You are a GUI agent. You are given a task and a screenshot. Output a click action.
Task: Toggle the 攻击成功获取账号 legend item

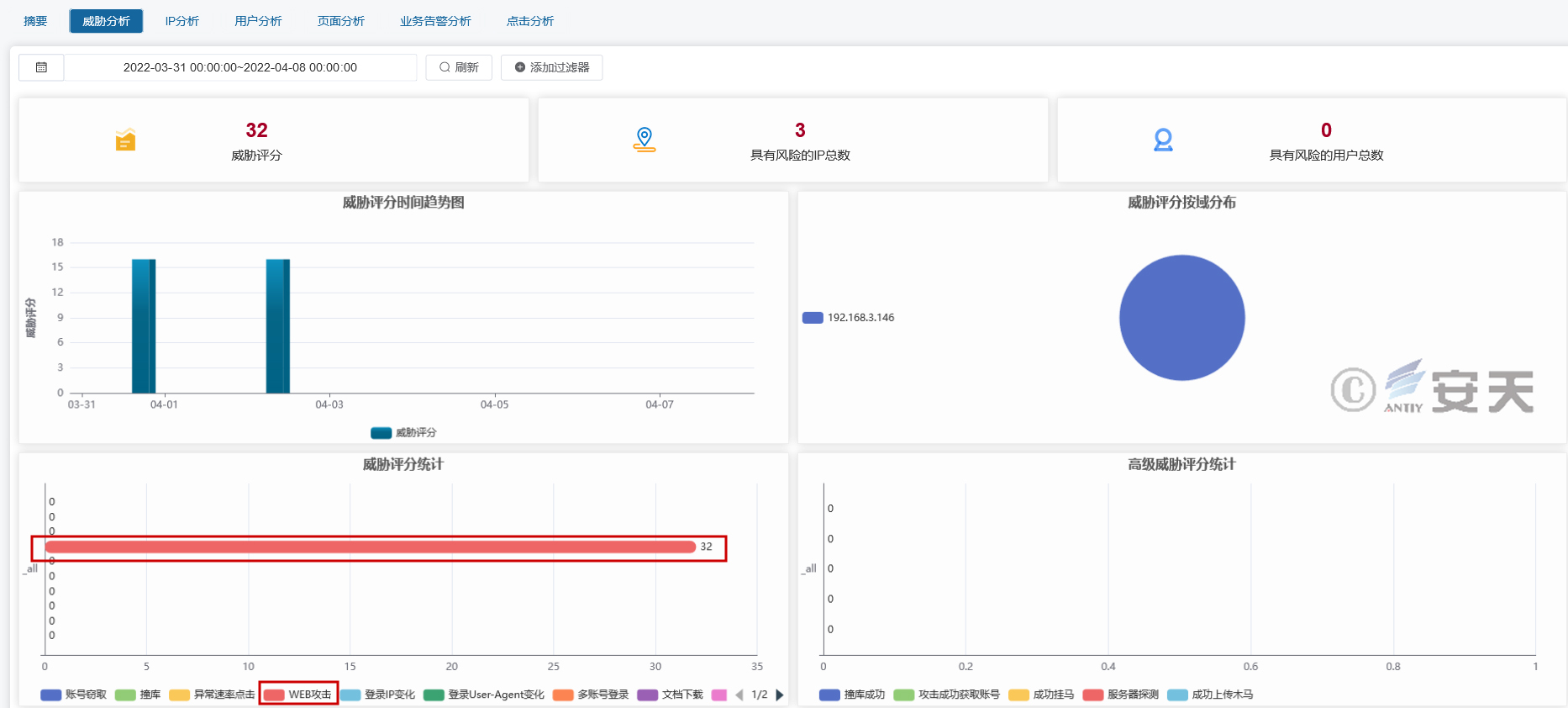click(x=947, y=695)
